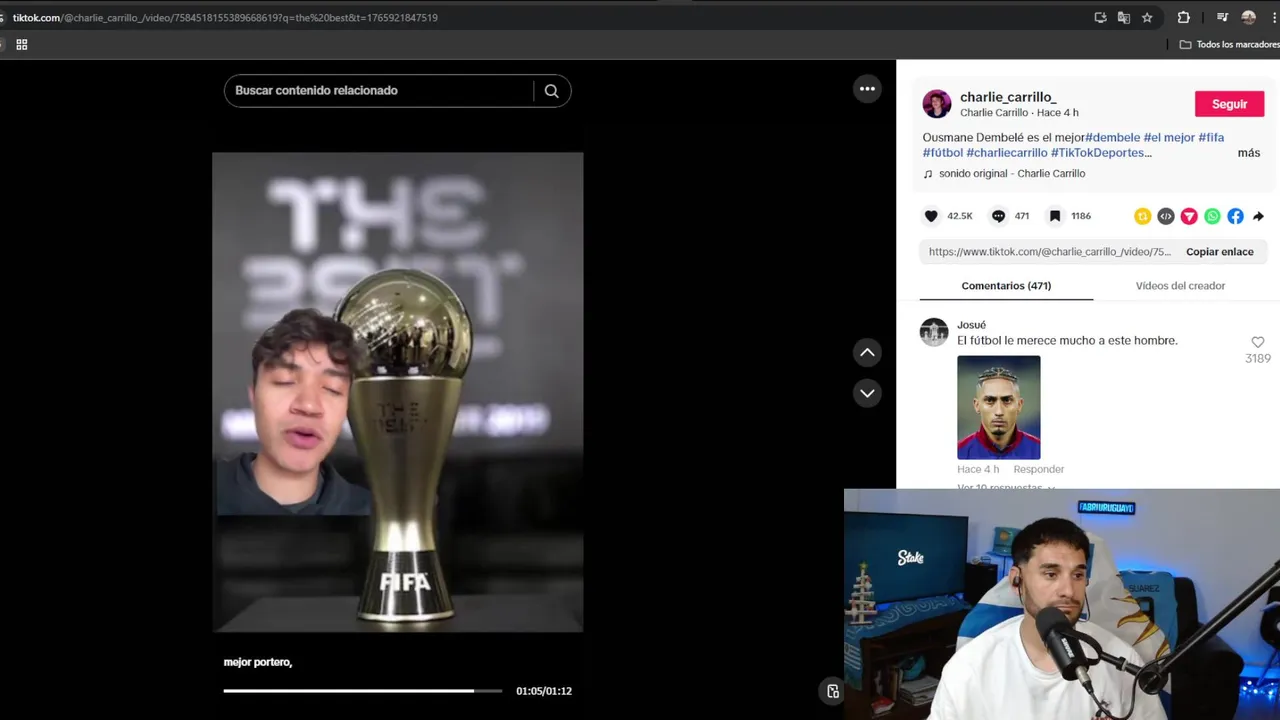Screen dimensions: 1280x720
Task: Share the video on Facebook
Action: [x=1235, y=216]
